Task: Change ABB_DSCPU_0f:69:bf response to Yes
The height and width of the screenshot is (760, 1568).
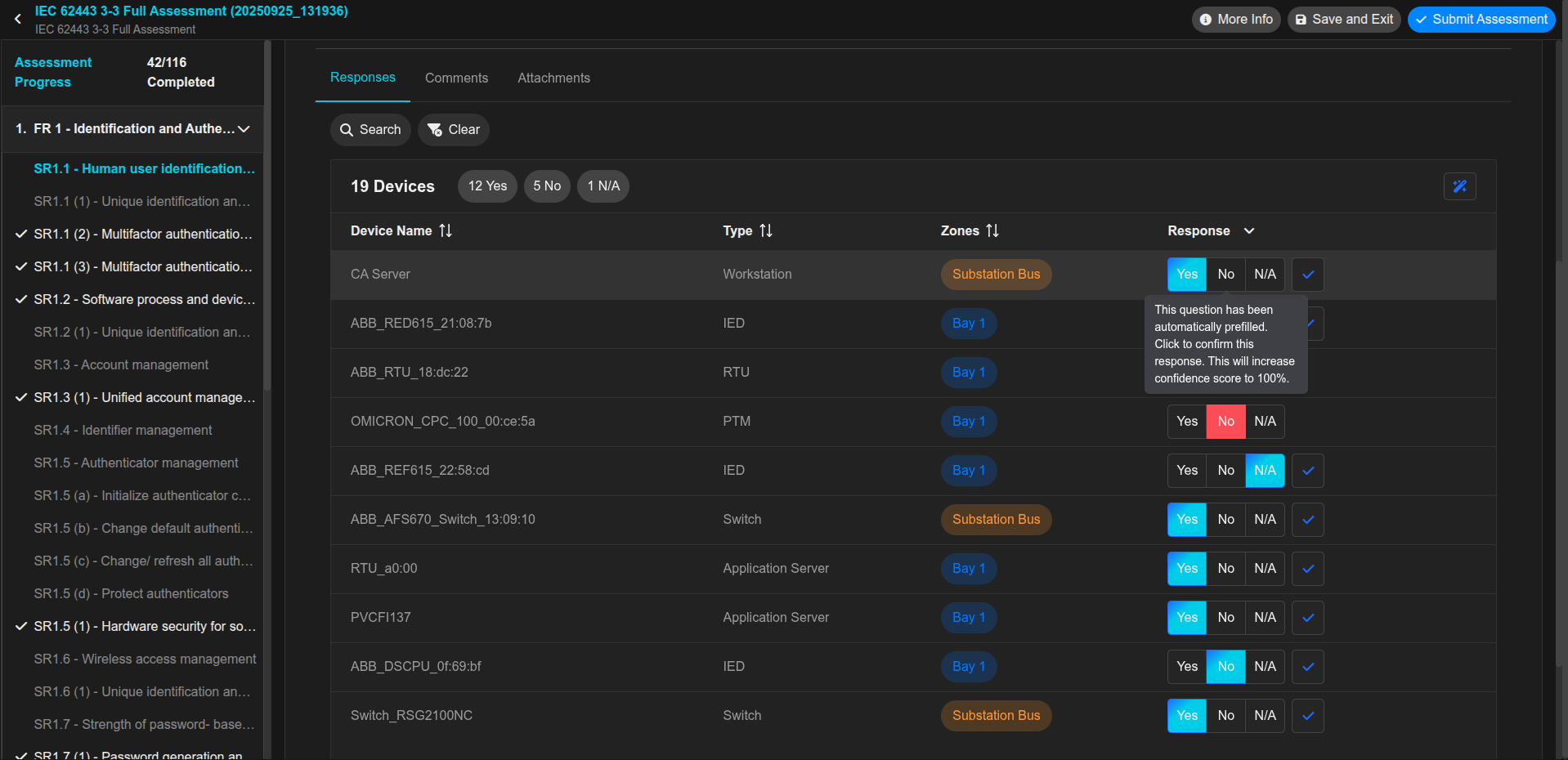Action: pos(1186,667)
